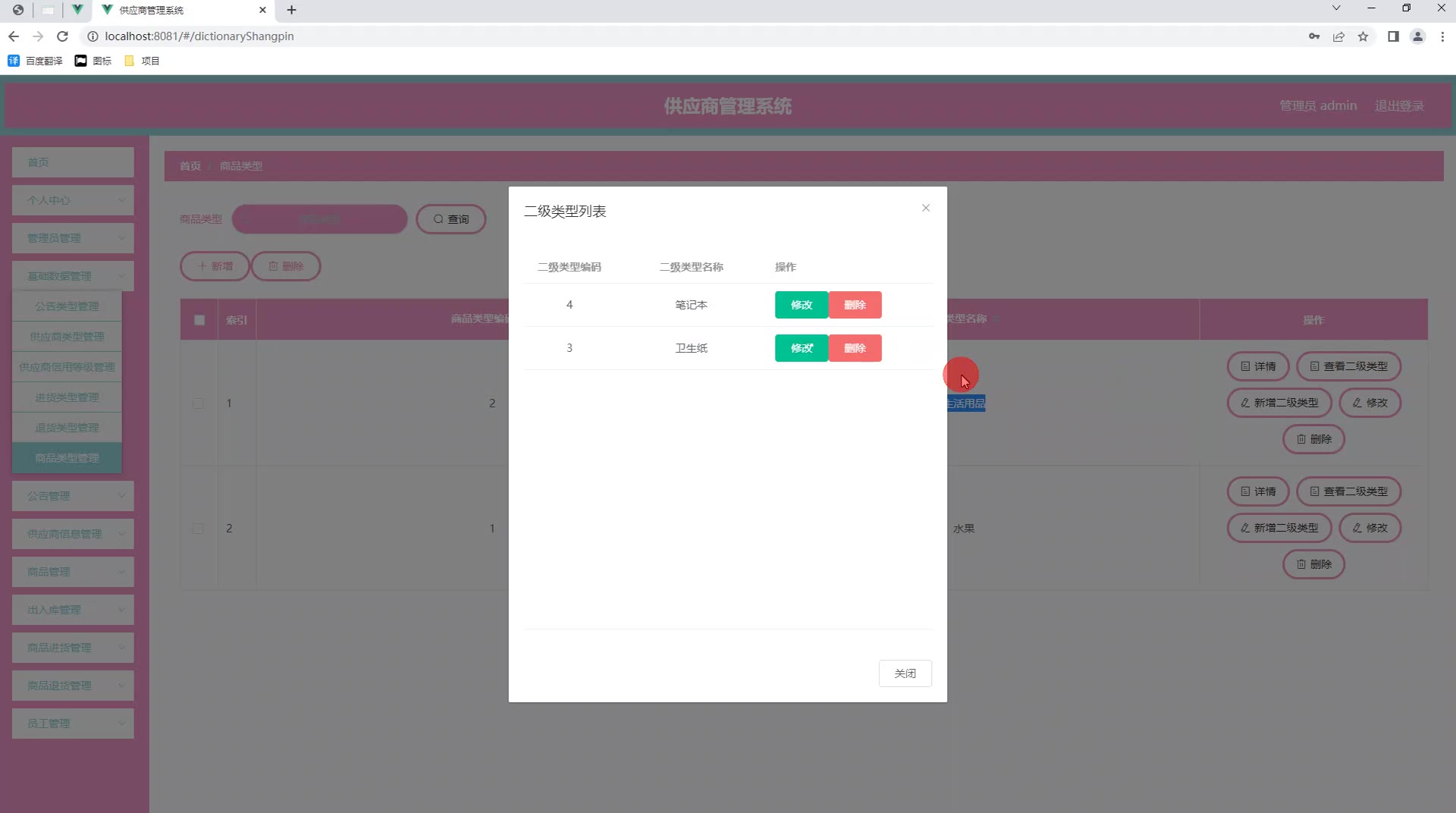
Task: Open 供应商类型管理 submenu item
Action: [67, 337]
